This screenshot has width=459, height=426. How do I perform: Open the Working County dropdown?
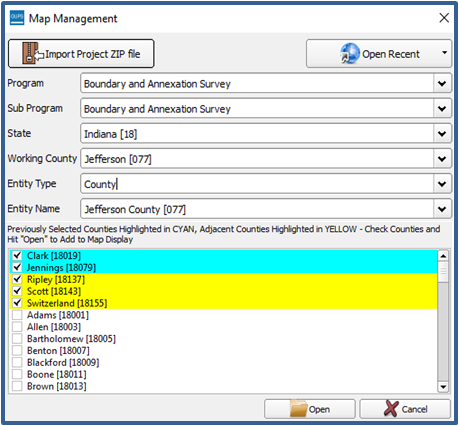pos(442,159)
